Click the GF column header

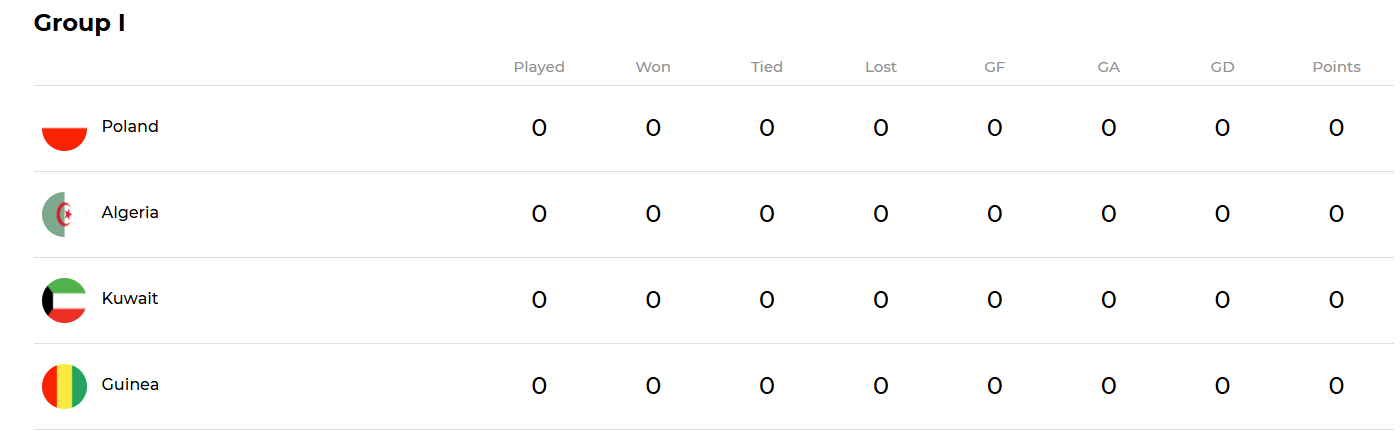(x=995, y=67)
